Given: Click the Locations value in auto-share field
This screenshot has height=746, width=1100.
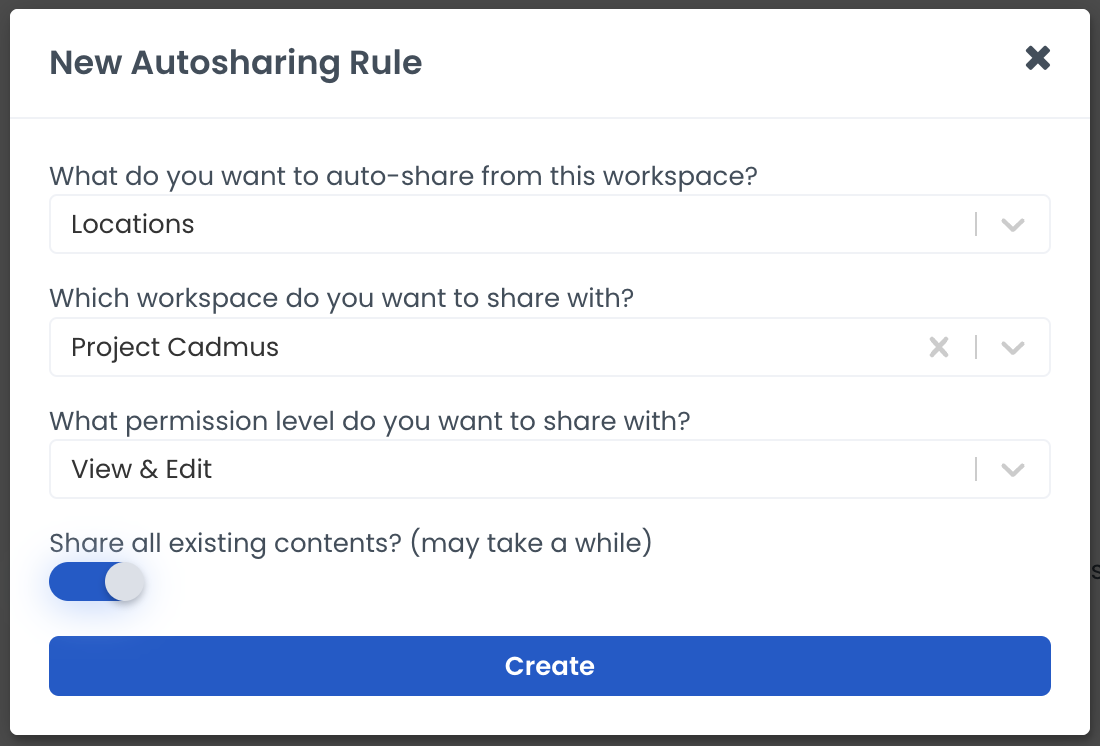Looking at the screenshot, I should (x=133, y=224).
